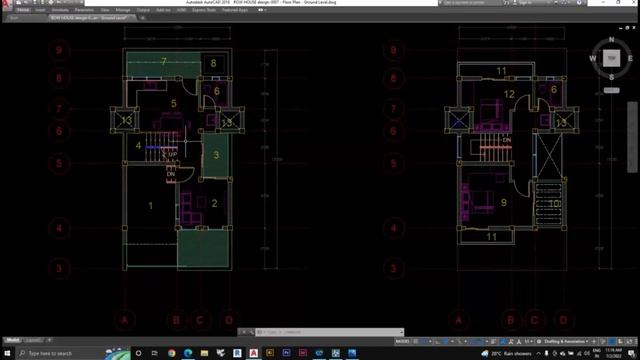
Task: Switch to the Layout1 tab
Action: point(33,340)
